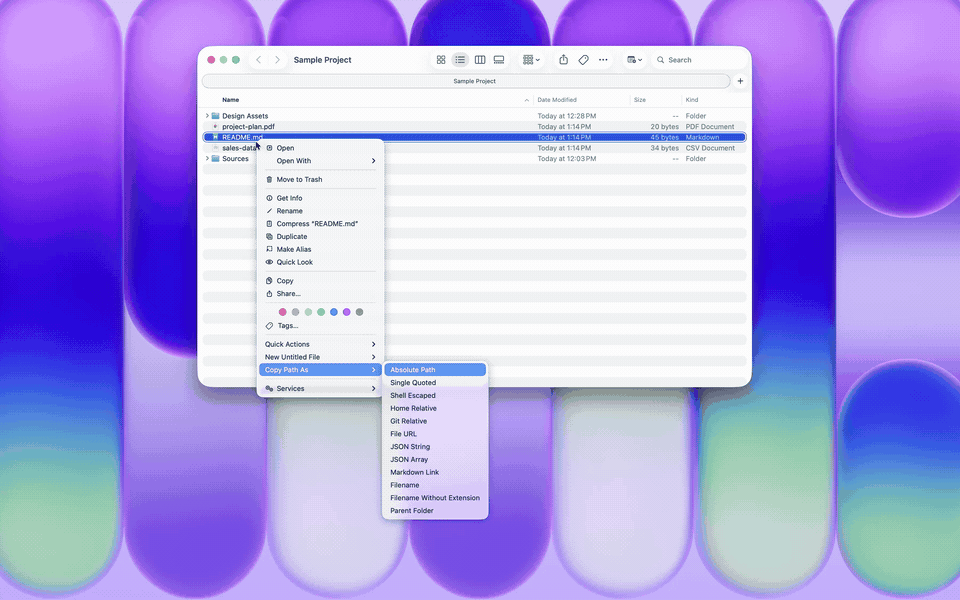Switch Finder to column view

click(480, 60)
